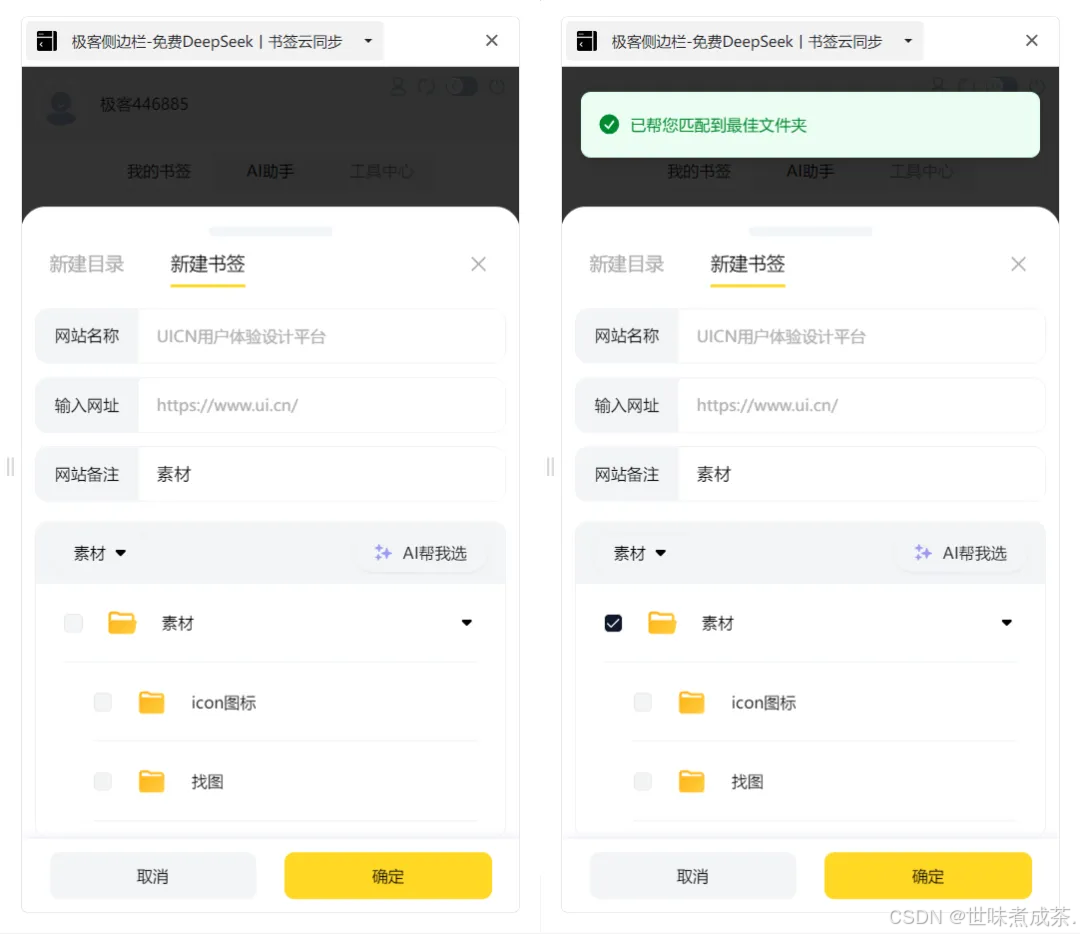Edit the 网站备注 field in left panel
Viewport: 1080px width, 934px height.
click(x=322, y=475)
